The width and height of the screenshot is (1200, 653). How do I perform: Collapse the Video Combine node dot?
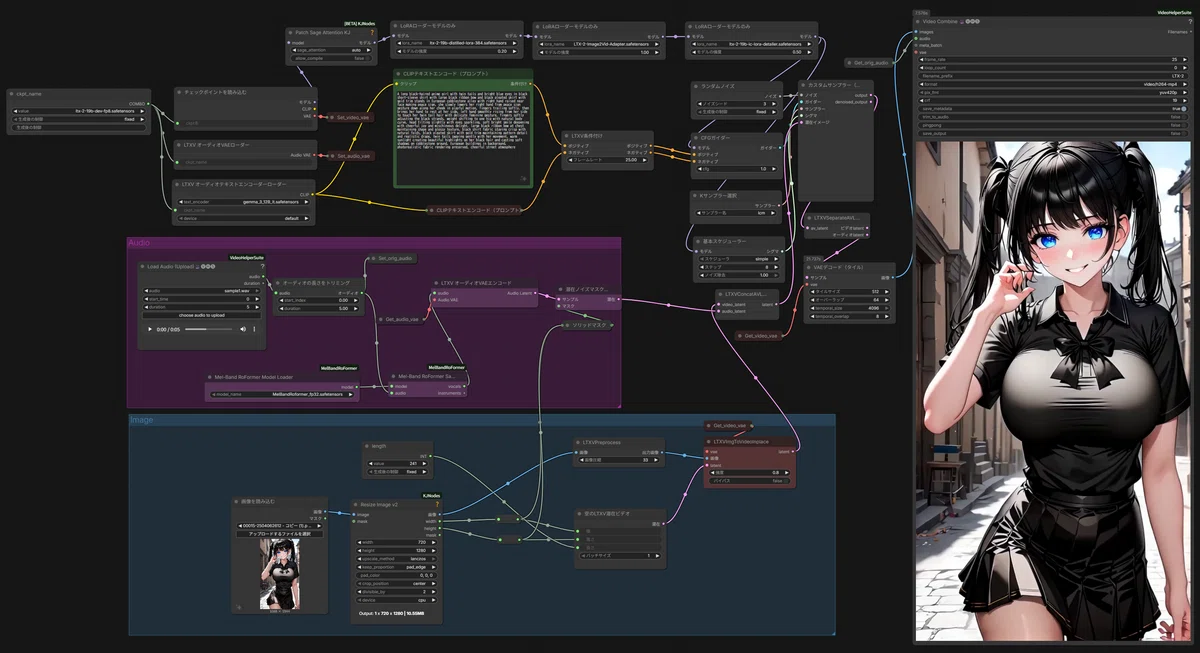point(917,21)
